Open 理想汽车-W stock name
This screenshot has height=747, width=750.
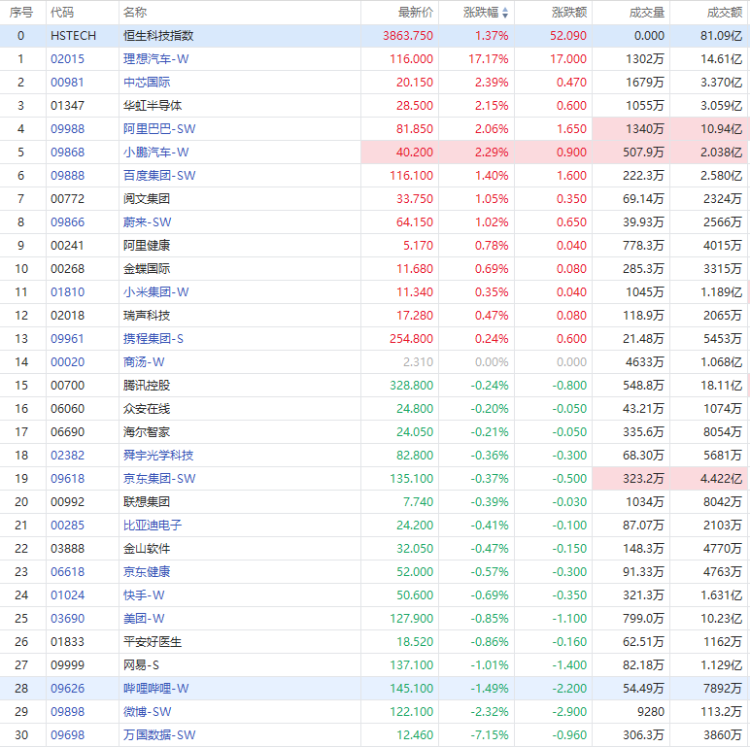(x=156, y=59)
